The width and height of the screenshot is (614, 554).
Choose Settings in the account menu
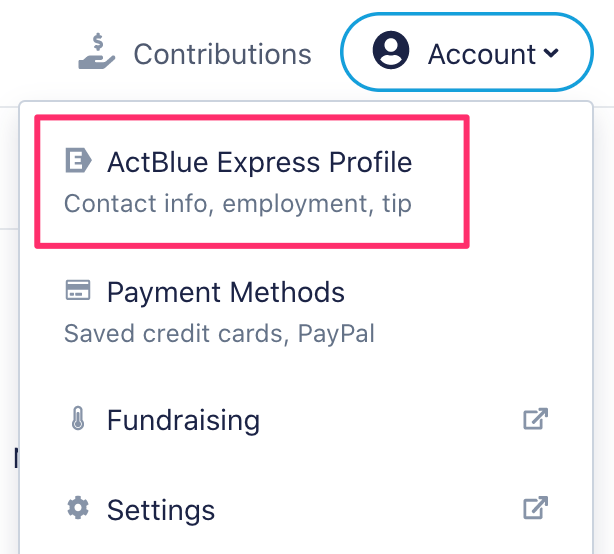tap(305, 509)
